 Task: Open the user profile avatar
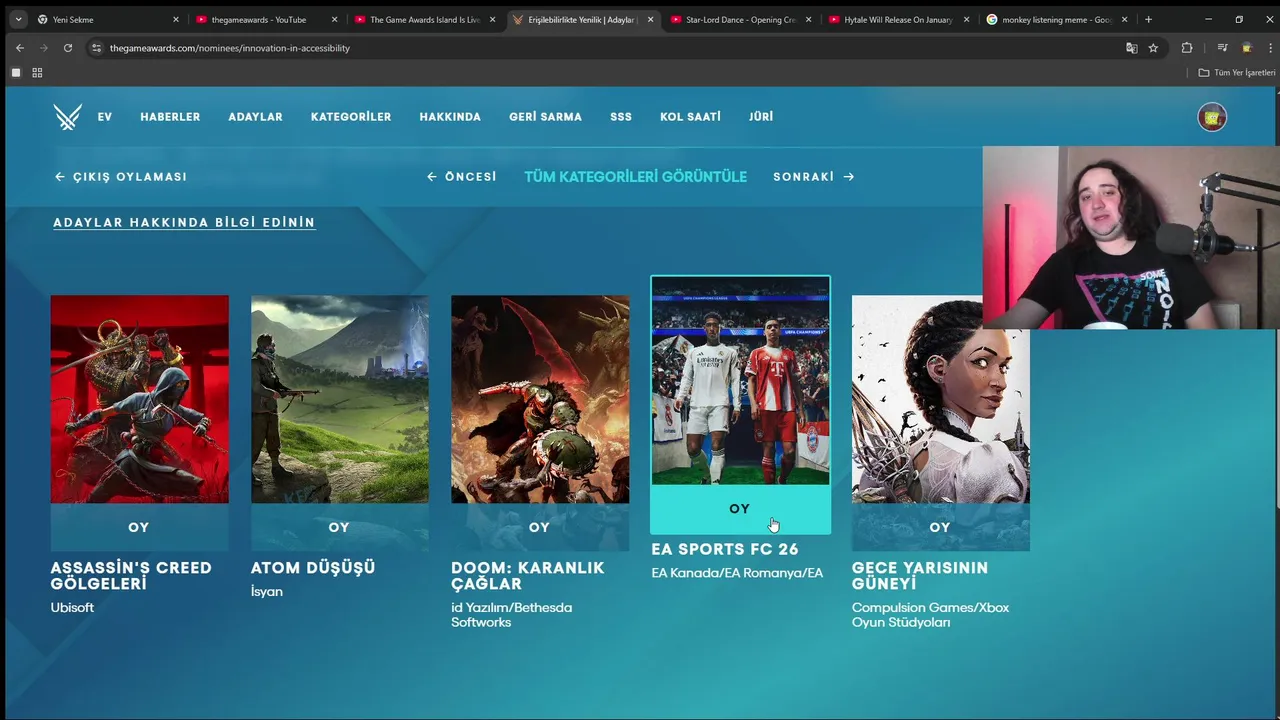(1212, 117)
